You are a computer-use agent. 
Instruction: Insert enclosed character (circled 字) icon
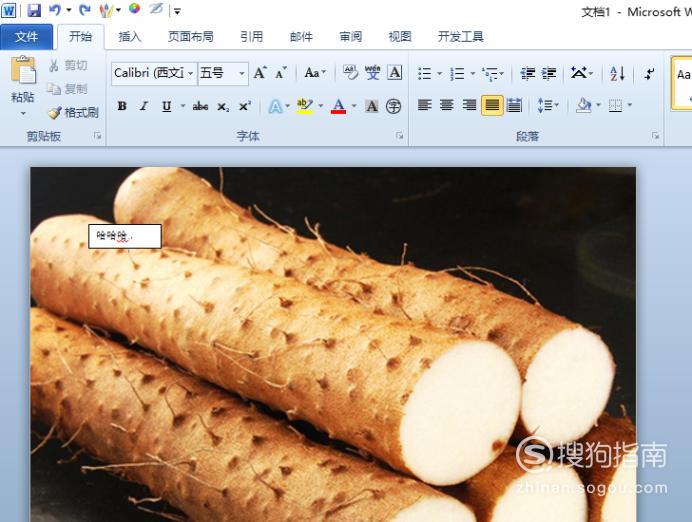pos(393,106)
